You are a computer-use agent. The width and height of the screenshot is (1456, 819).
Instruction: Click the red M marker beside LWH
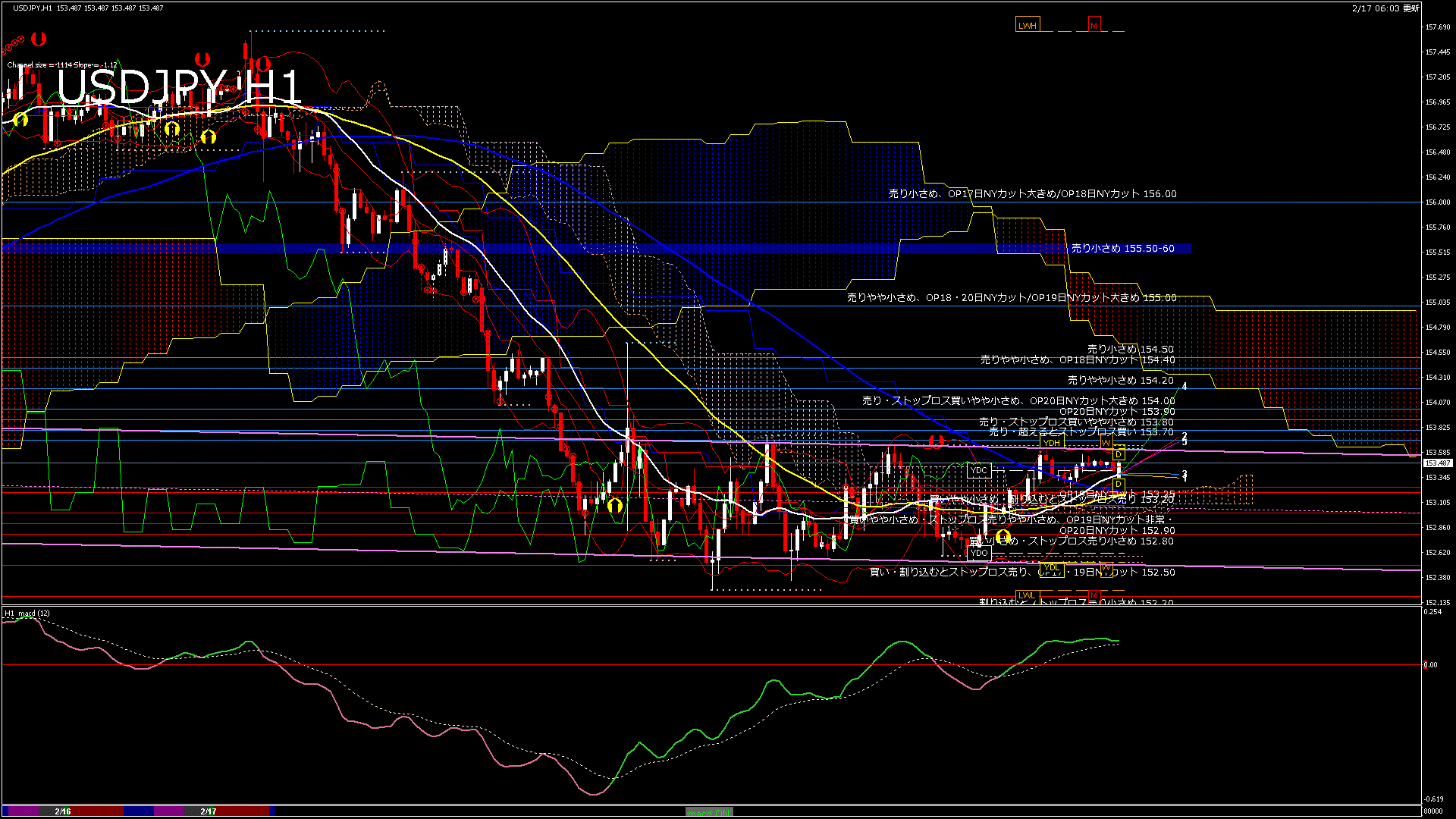(1094, 26)
